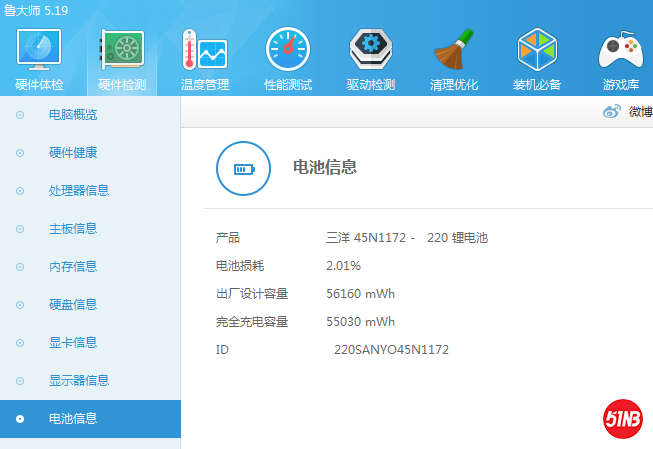Viewport: 653px width, 449px height.
Task: Open 温度管理 thermometer icon
Action: (x=204, y=50)
